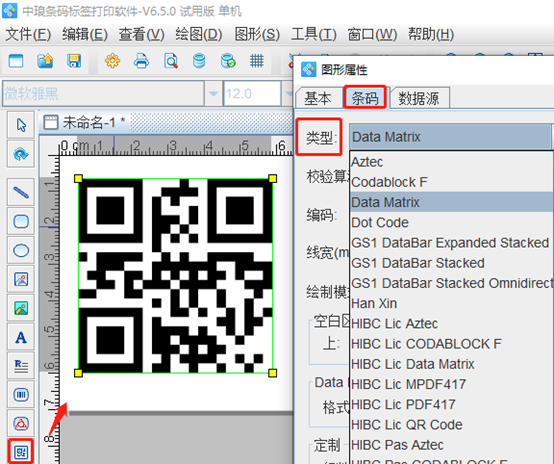Select the insert picture frame tool
The width and height of the screenshot is (554, 464).
click(x=21, y=279)
